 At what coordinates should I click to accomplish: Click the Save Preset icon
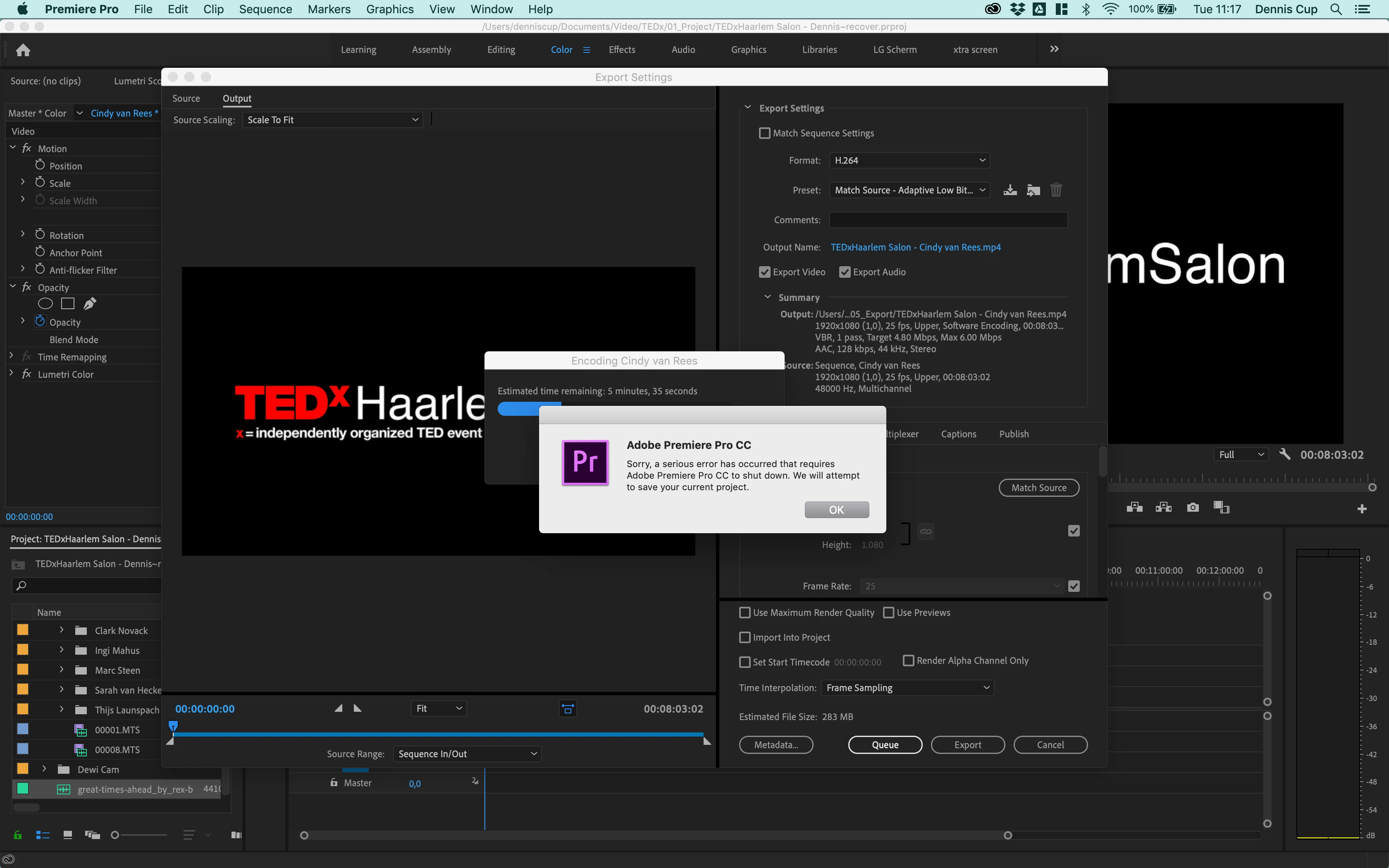tap(1010, 190)
